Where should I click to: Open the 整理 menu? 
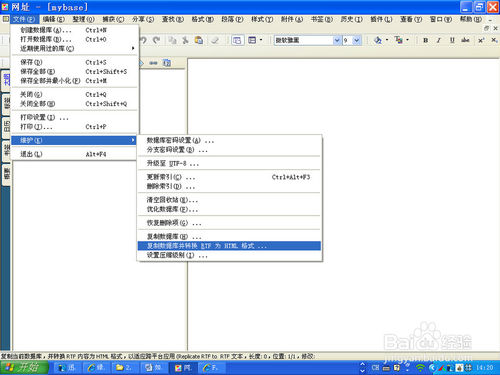84,19
